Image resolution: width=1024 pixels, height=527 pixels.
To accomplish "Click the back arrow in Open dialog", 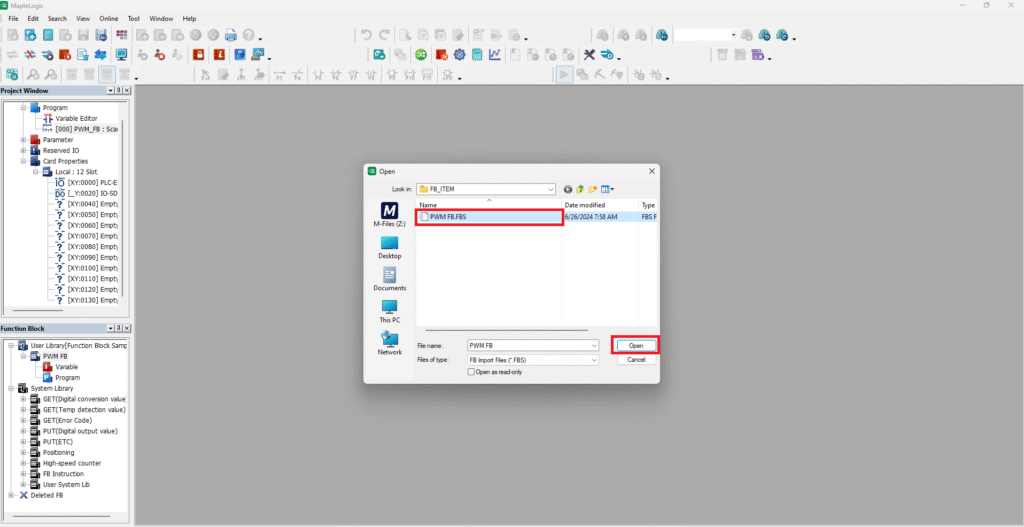I will [x=568, y=189].
